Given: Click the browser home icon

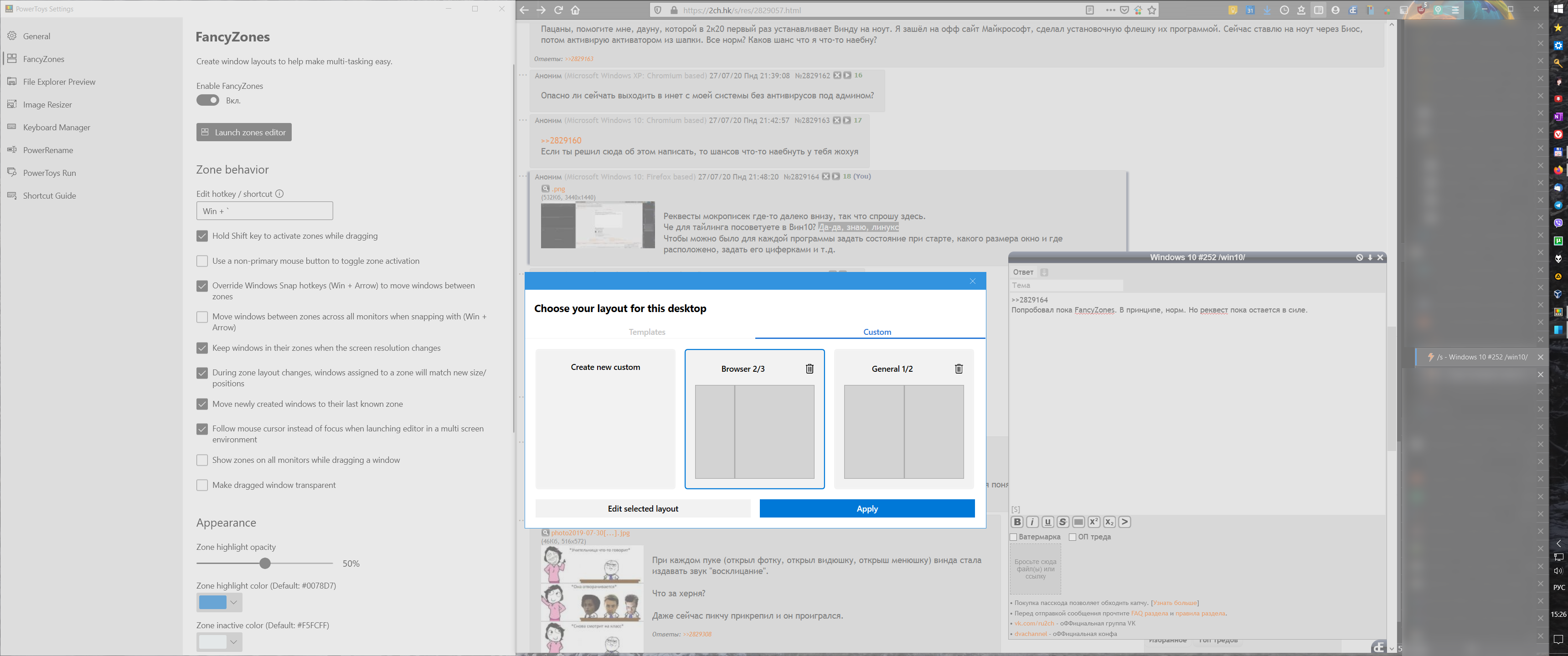Looking at the screenshot, I should click(575, 10).
